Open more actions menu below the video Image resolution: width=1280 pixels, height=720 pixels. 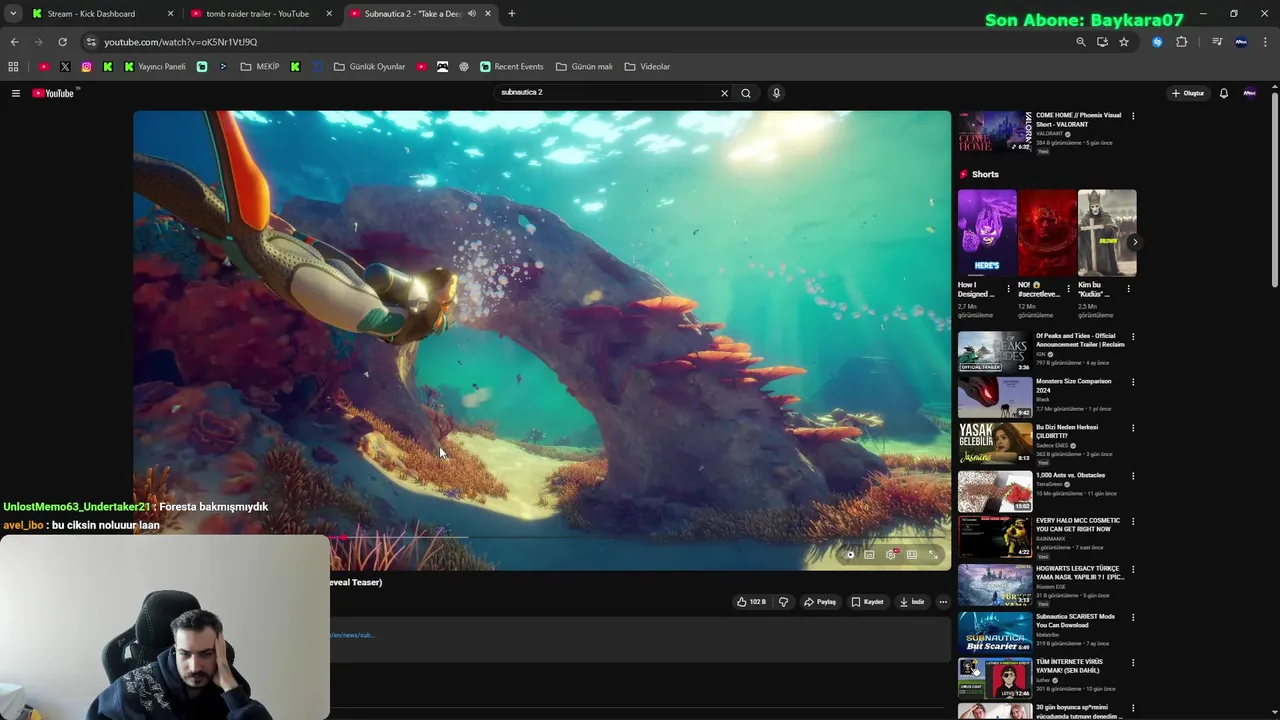[x=943, y=602]
